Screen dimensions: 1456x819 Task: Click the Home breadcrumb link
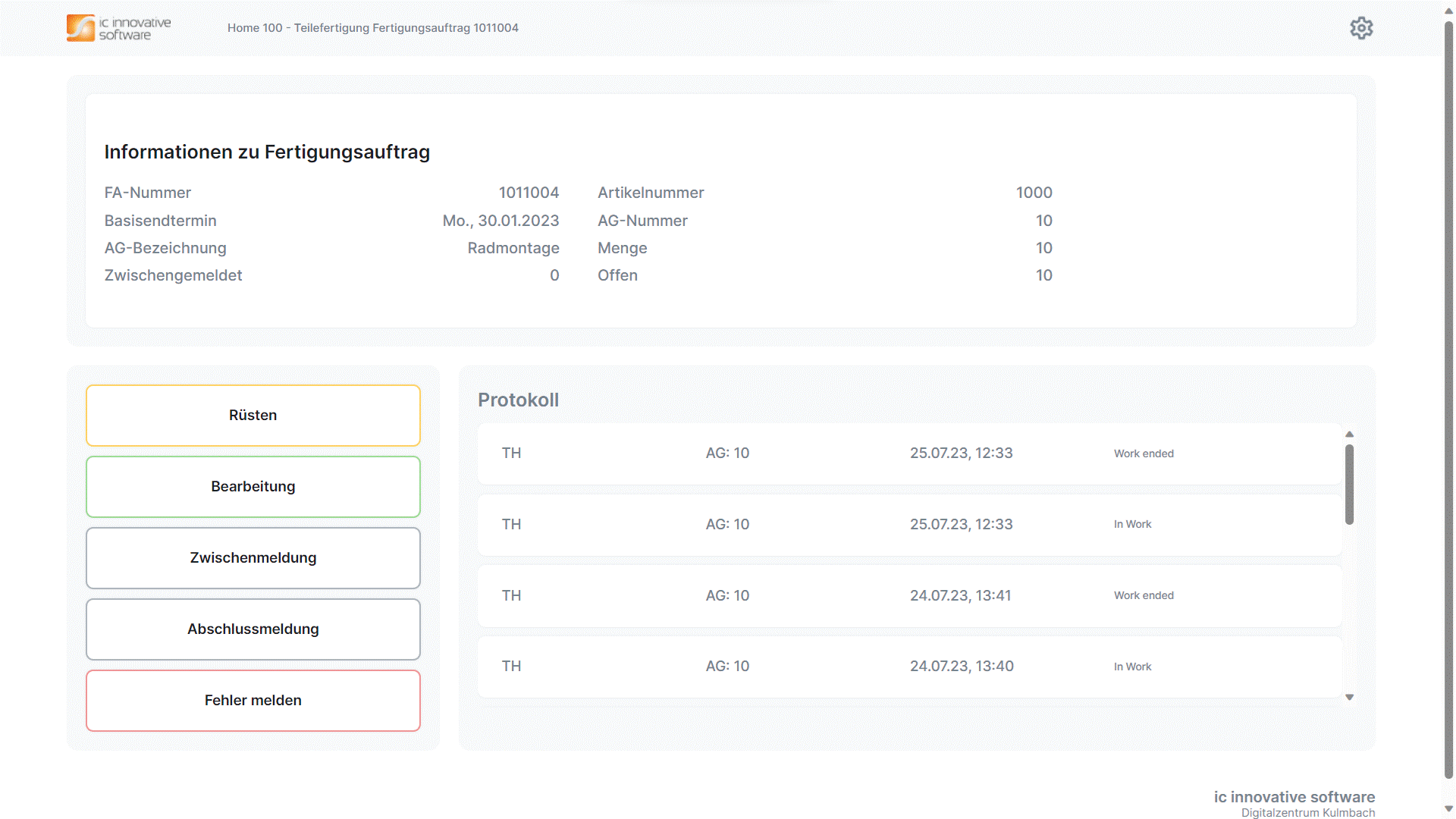tap(243, 28)
